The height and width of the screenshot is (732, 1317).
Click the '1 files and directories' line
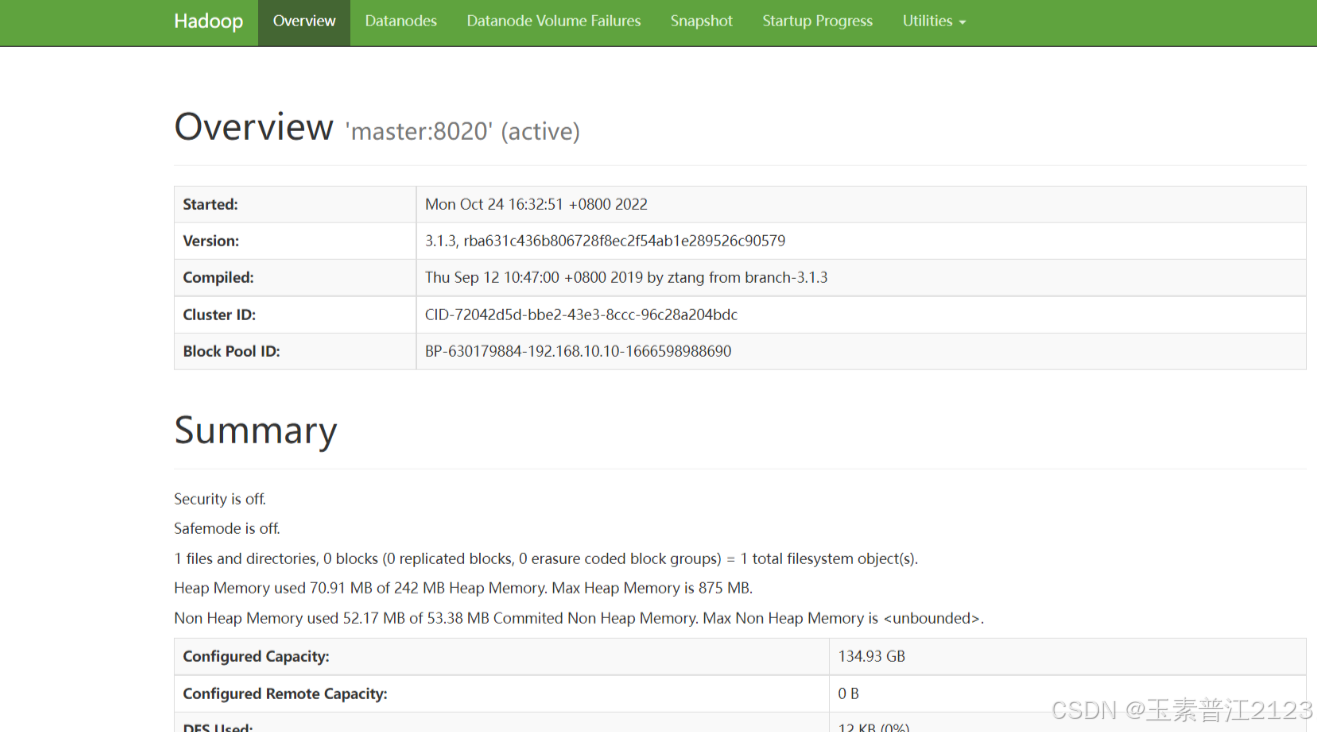click(x=546, y=558)
